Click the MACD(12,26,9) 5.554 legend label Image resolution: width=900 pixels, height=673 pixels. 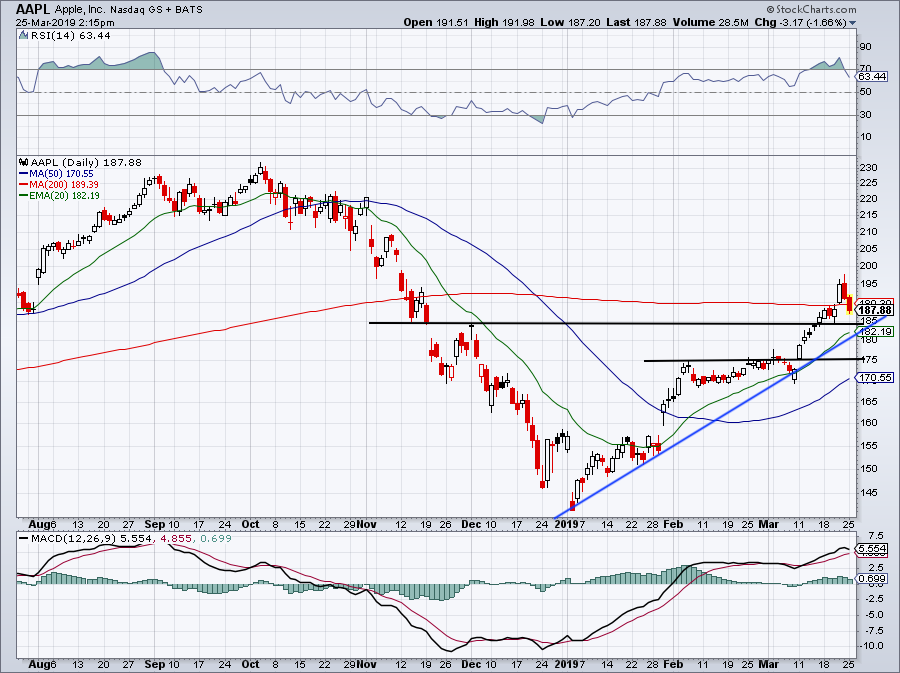coord(92,539)
